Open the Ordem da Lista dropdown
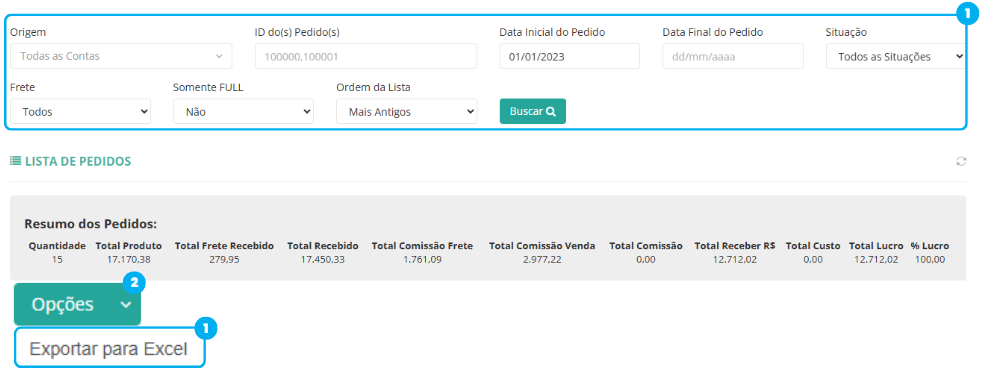 (406, 111)
